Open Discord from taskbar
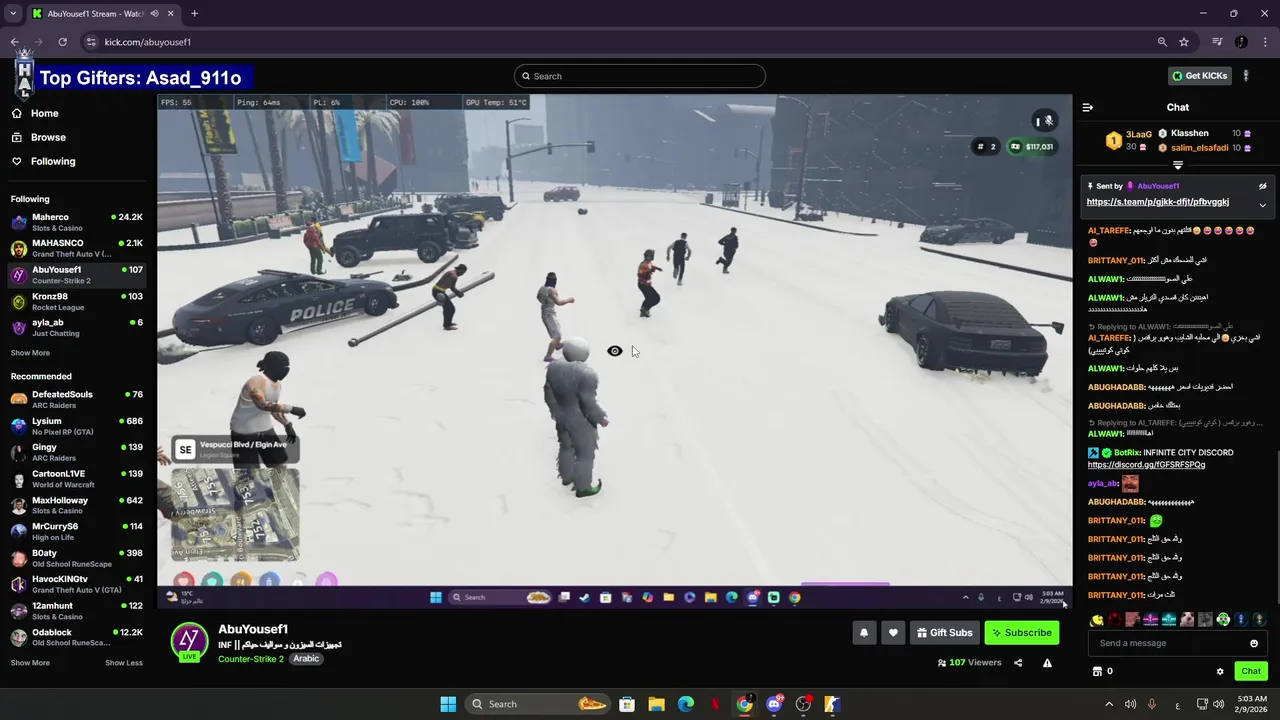This screenshot has width=1280, height=720. click(774, 704)
